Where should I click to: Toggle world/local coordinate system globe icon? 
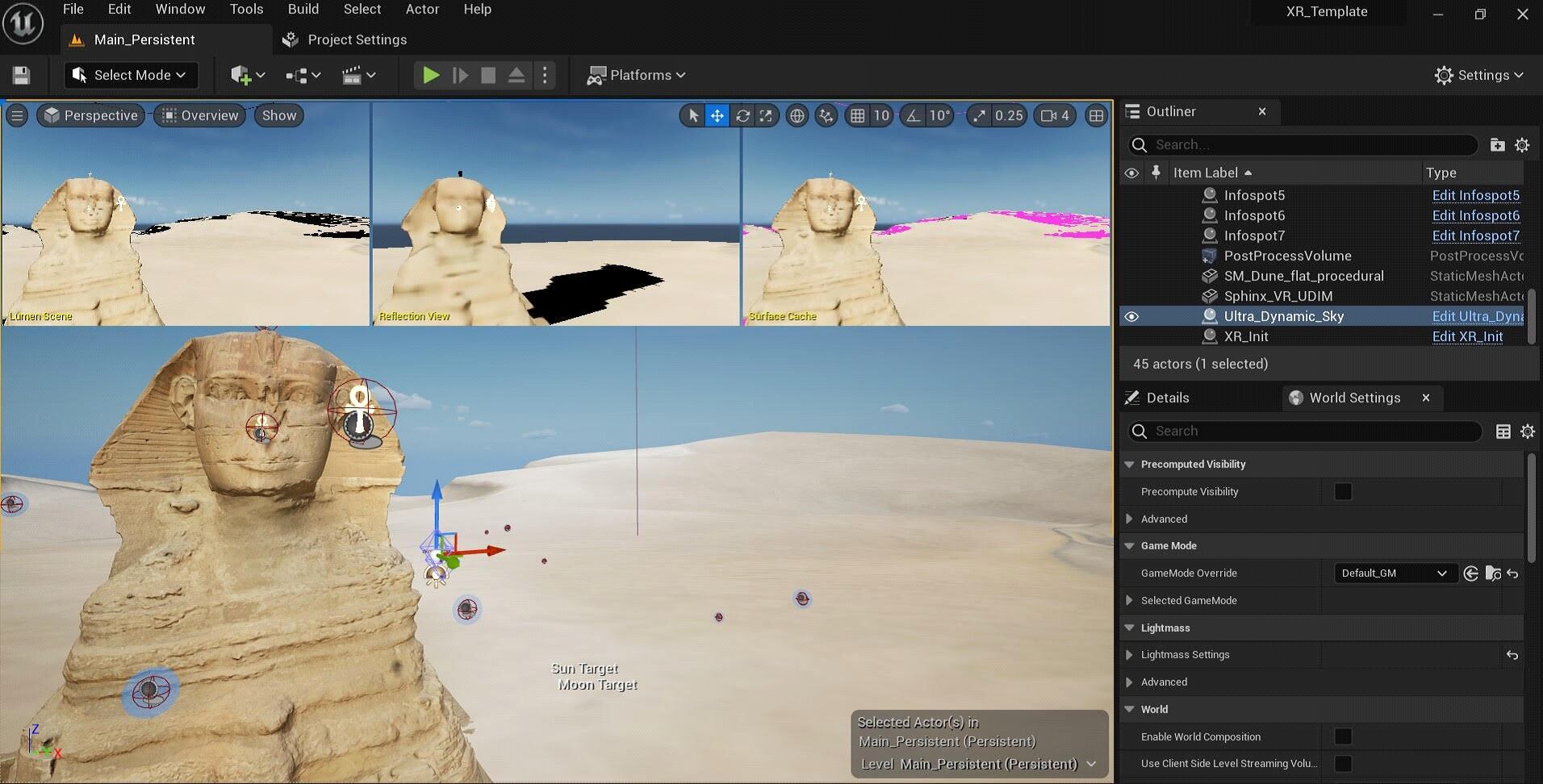[797, 115]
